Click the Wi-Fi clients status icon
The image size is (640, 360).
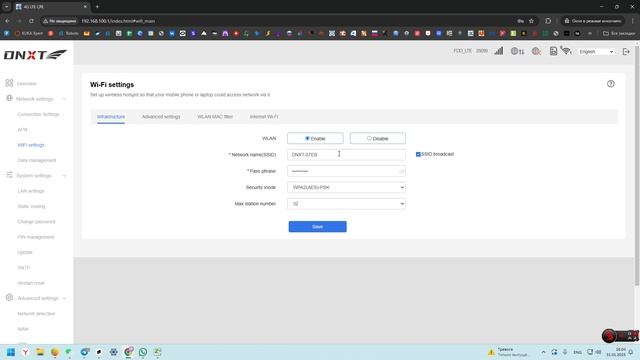pyautogui.click(x=566, y=51)
